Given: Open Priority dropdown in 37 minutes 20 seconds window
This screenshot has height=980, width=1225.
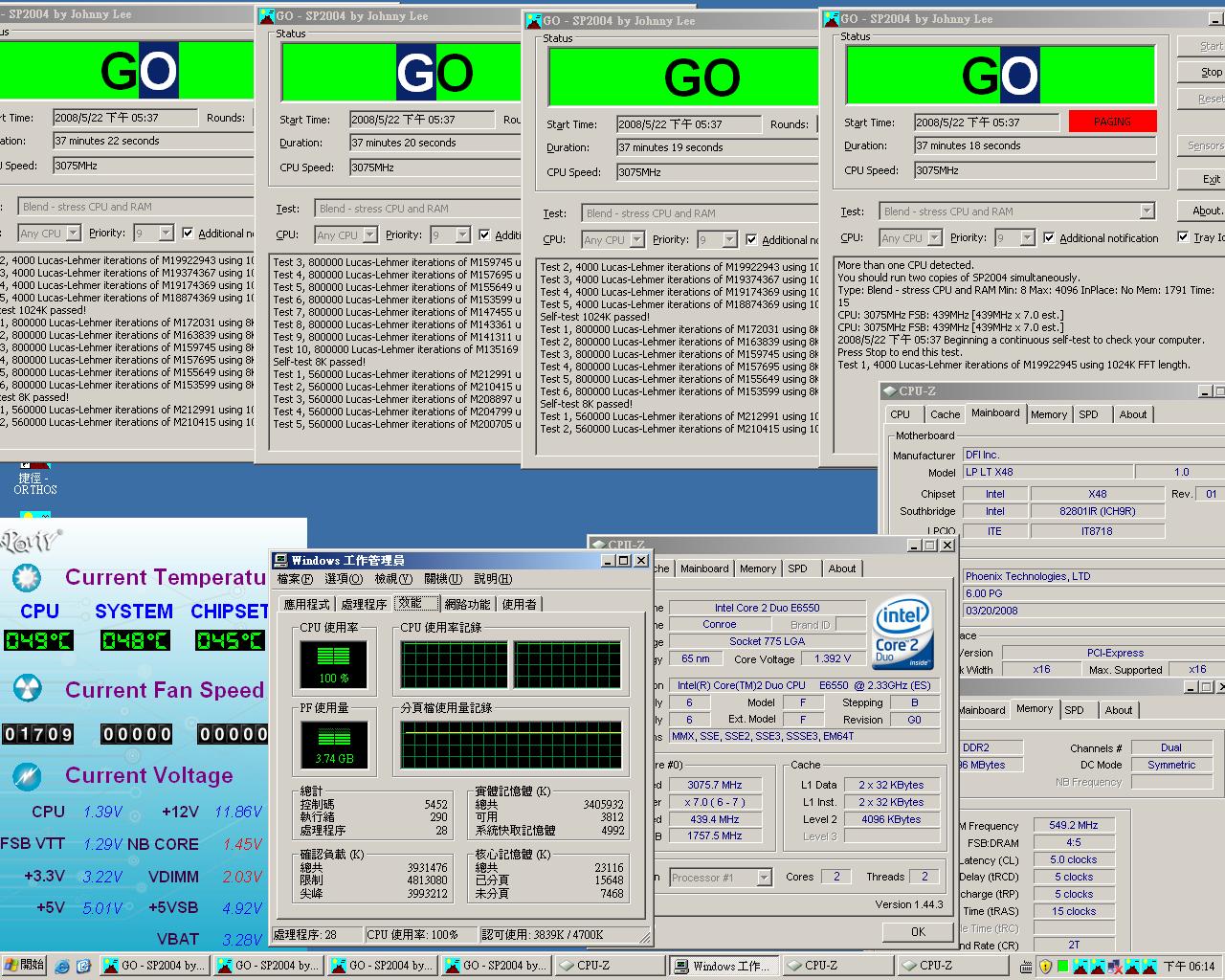Looking at the screenshot, I should click(463, 234).
